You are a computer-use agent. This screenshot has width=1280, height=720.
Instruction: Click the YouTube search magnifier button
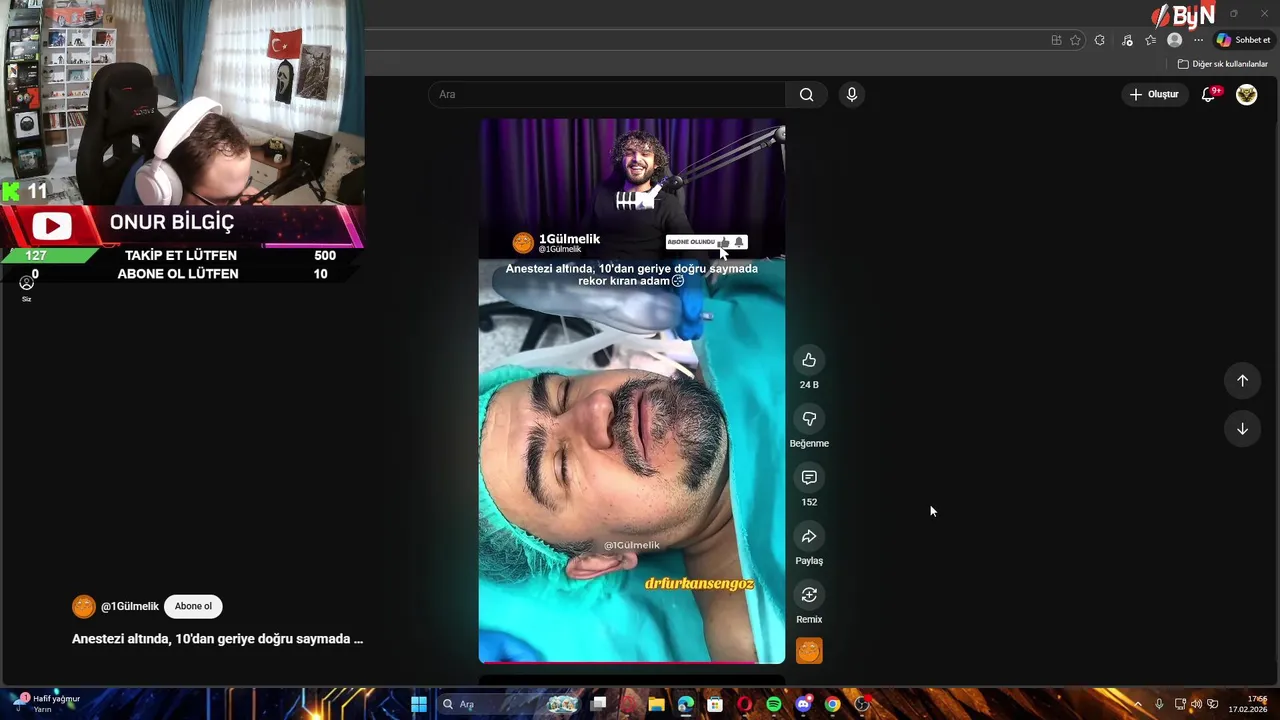pos(806,94)
